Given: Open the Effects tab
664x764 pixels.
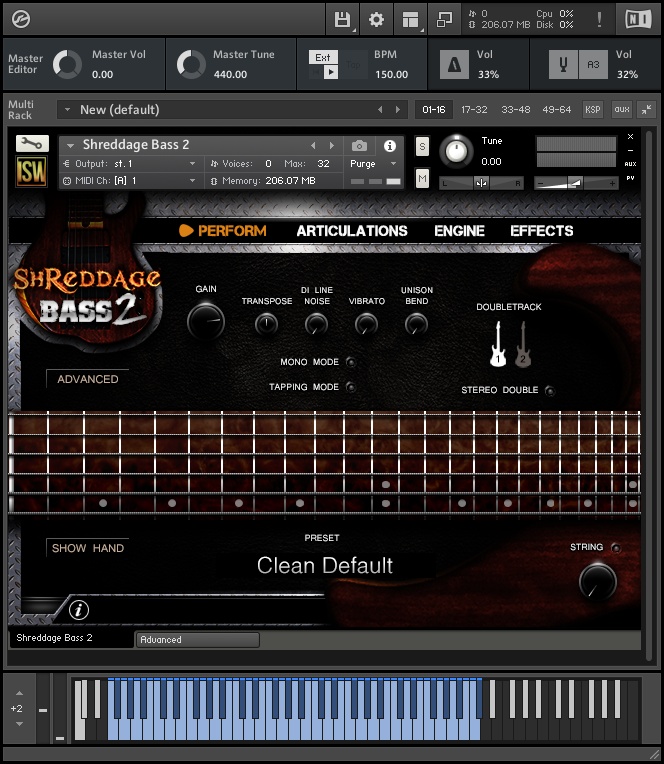Looking at the screenshot, I should point(541,231).
